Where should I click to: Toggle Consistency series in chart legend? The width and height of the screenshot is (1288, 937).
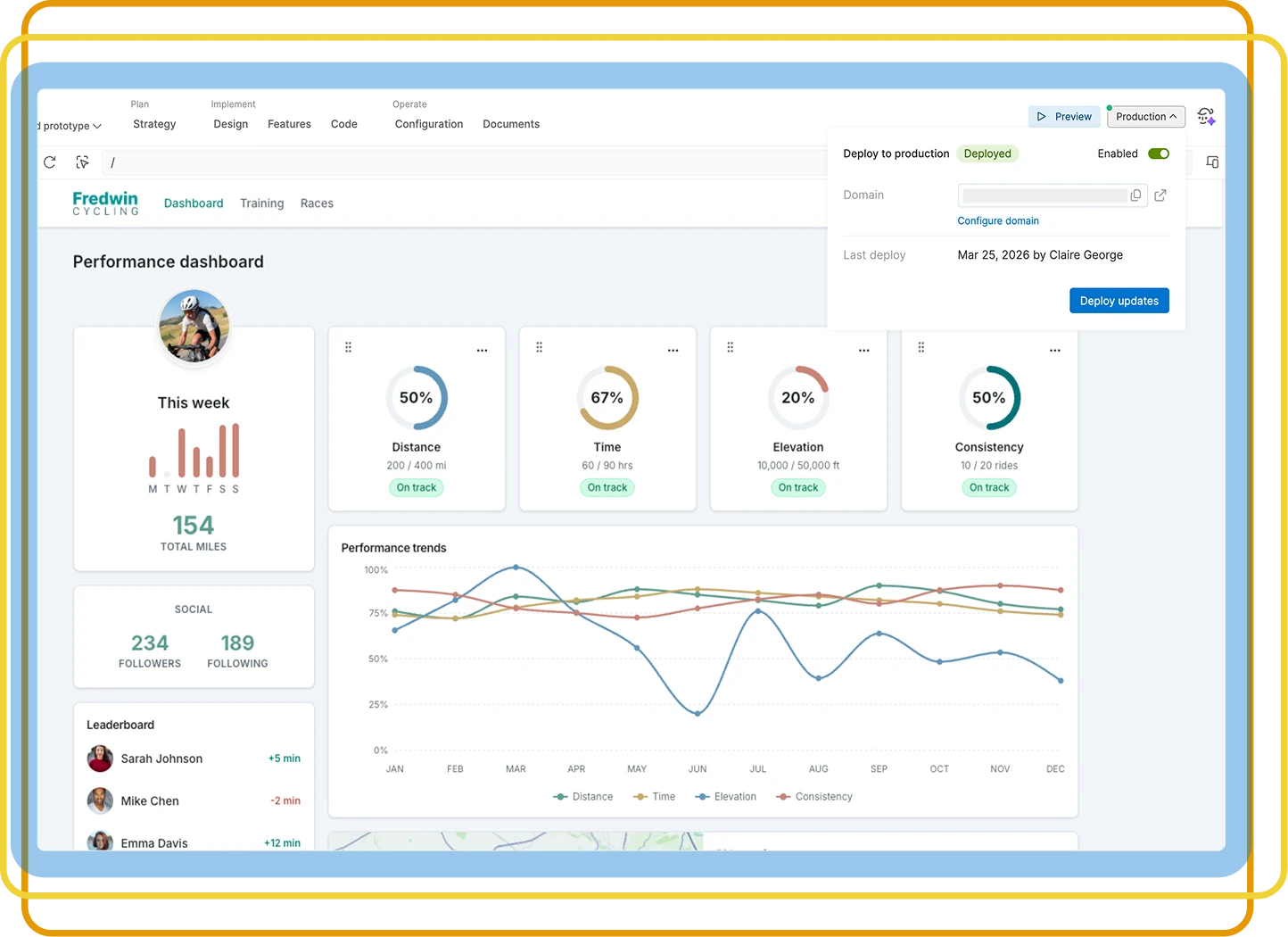point(814,797)
